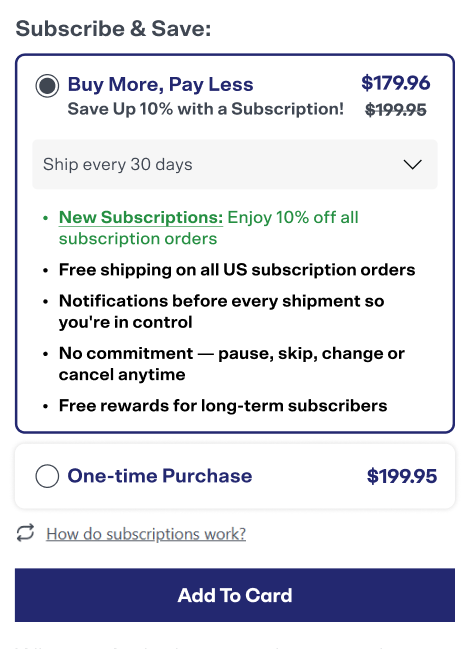
Task: Click the One-time Purchase option label
Action: tap(160, 476)
